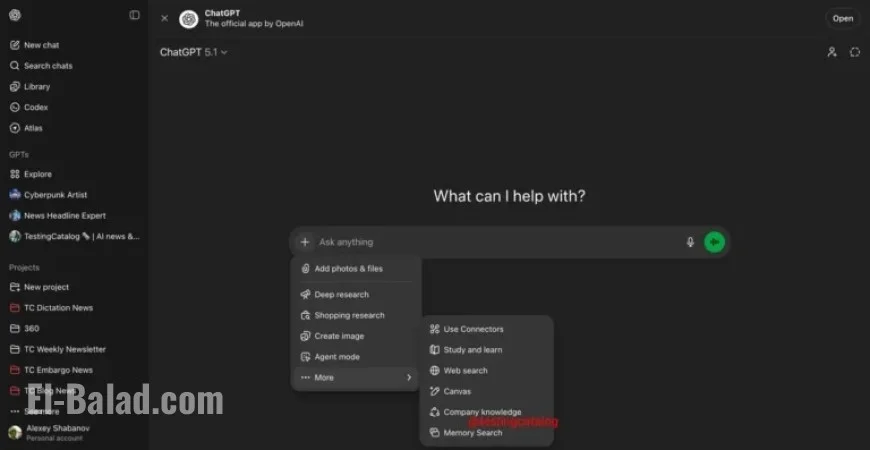Select Company knowledge in submenu
The width and height of the screenshot is (870, 450).
pos(487,412)
